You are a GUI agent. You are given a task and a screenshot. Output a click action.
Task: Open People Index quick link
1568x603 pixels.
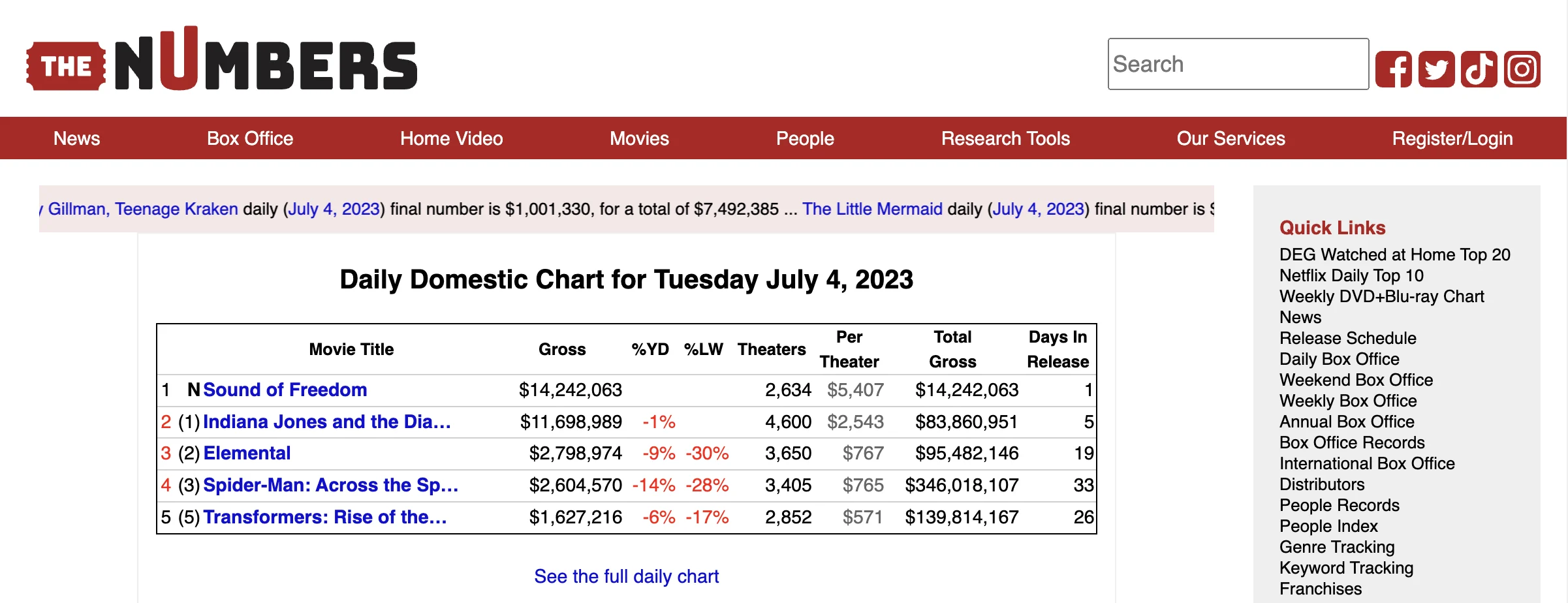tap(1328, 526)
